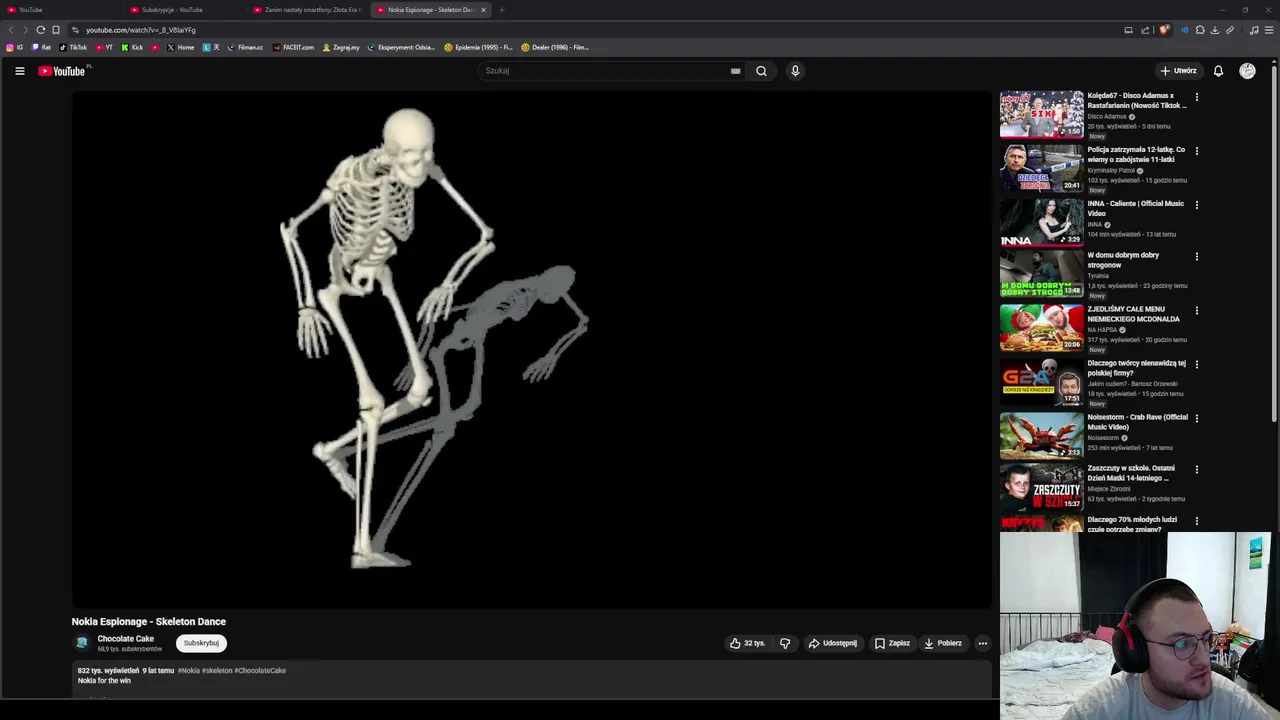The height and width of the screenshot is (720, 1280).
Task: Click the Udostępnij share button
Action: [833, 643]
